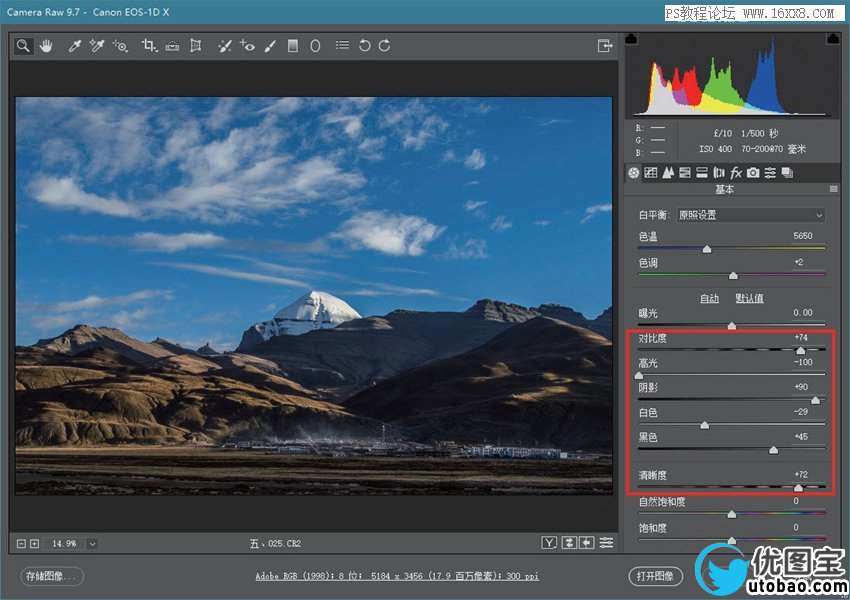Open the 白平衡 preset dropdown

click(x=750, y=215)
